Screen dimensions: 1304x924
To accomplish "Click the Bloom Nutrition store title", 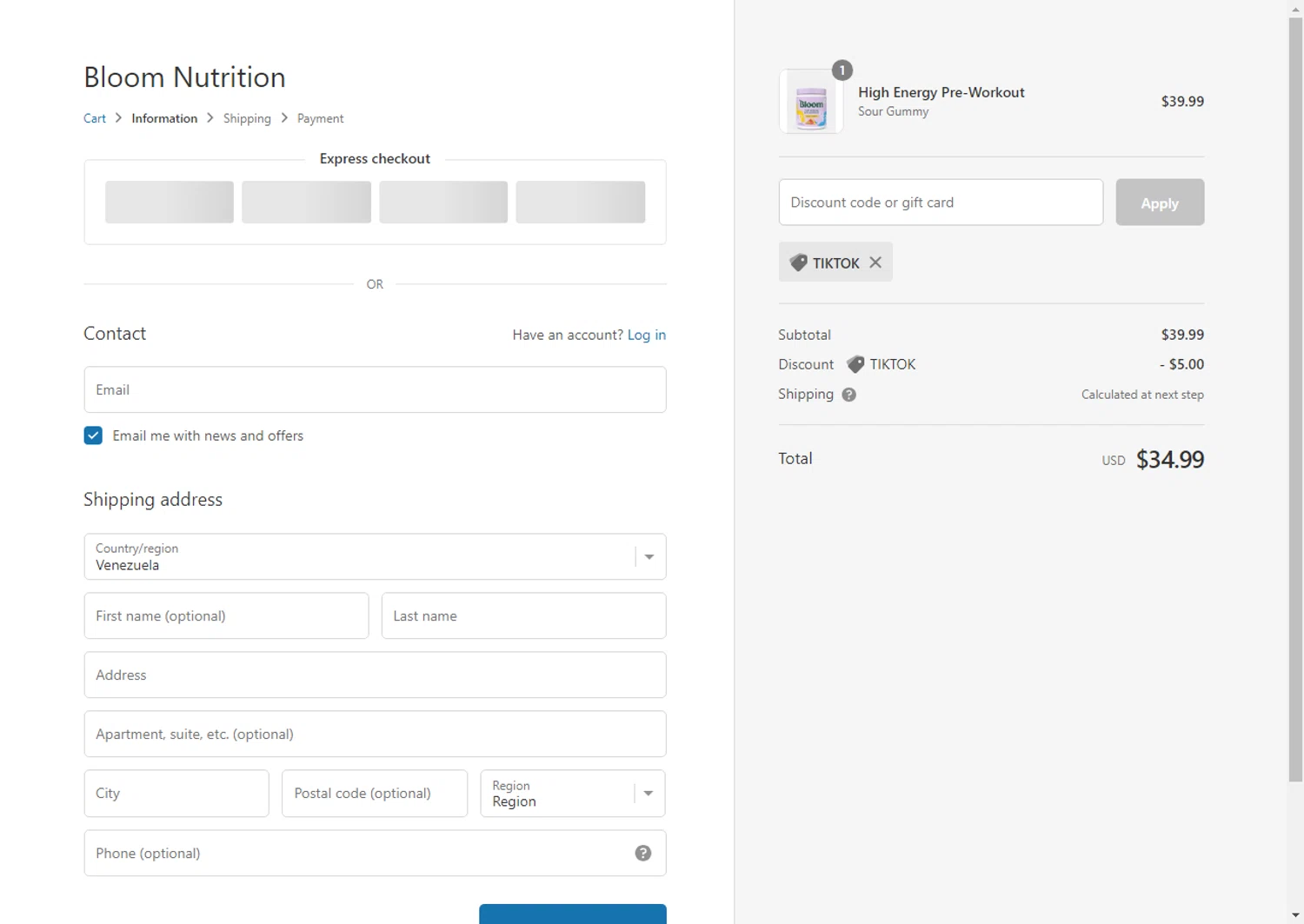I will pyautogui.click(x=184, y=76).
